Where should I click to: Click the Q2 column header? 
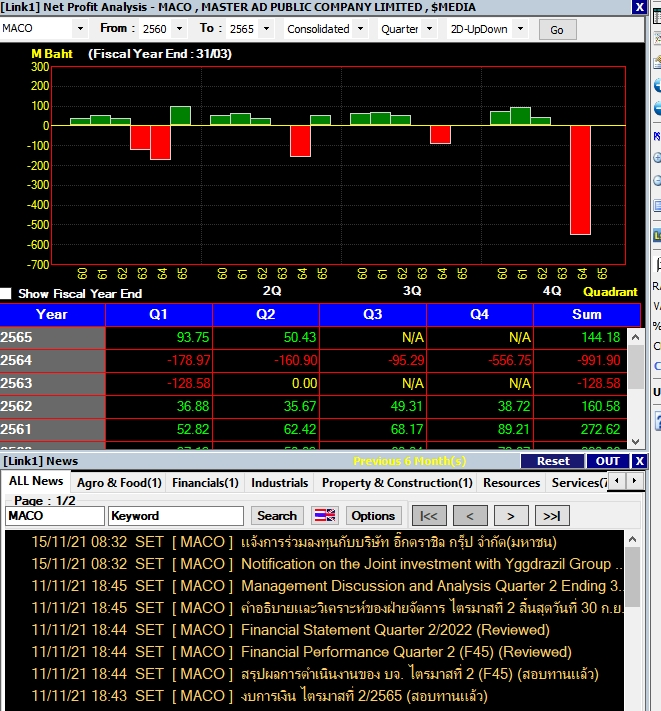click(266, 315)
